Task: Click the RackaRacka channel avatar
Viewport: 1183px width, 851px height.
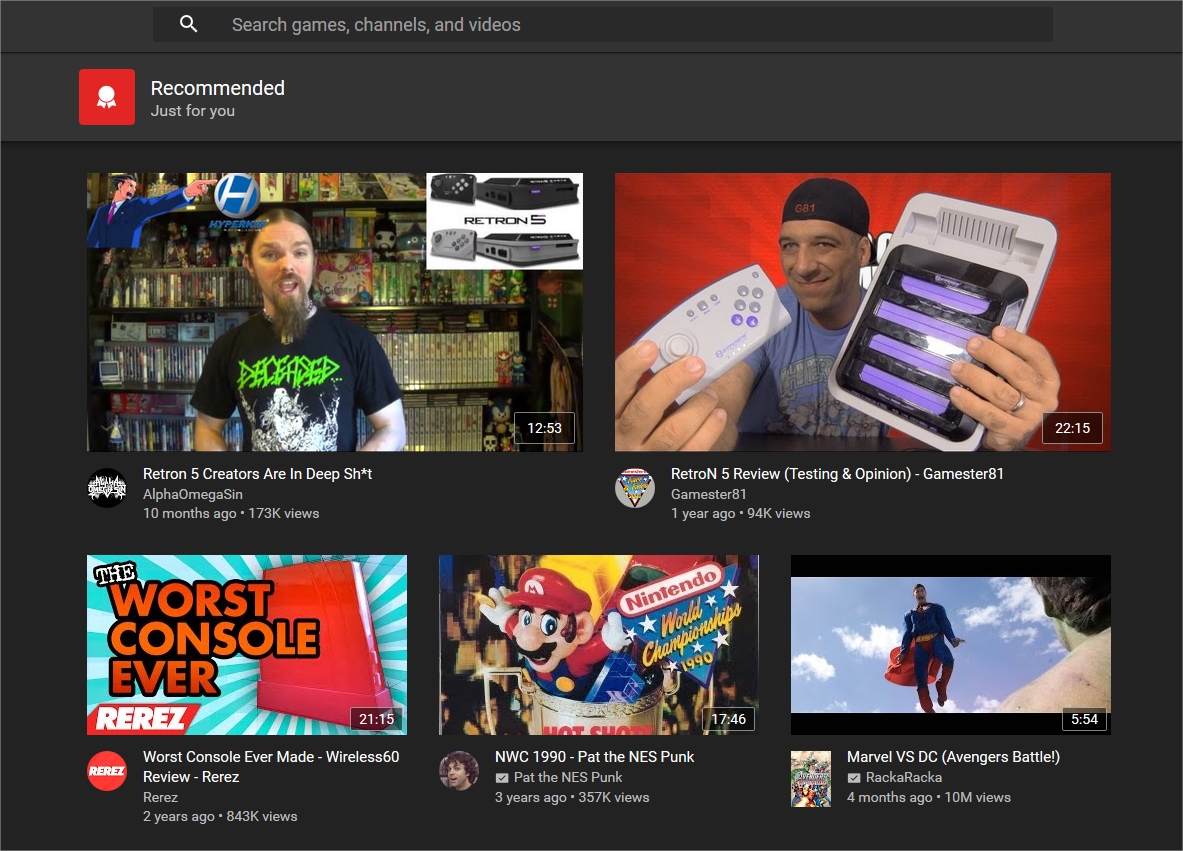Action: click(810, 779)
